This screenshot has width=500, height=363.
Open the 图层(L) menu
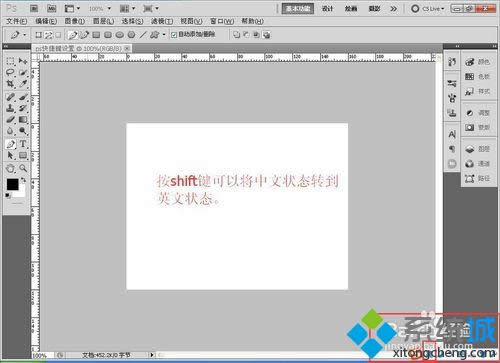103,21
